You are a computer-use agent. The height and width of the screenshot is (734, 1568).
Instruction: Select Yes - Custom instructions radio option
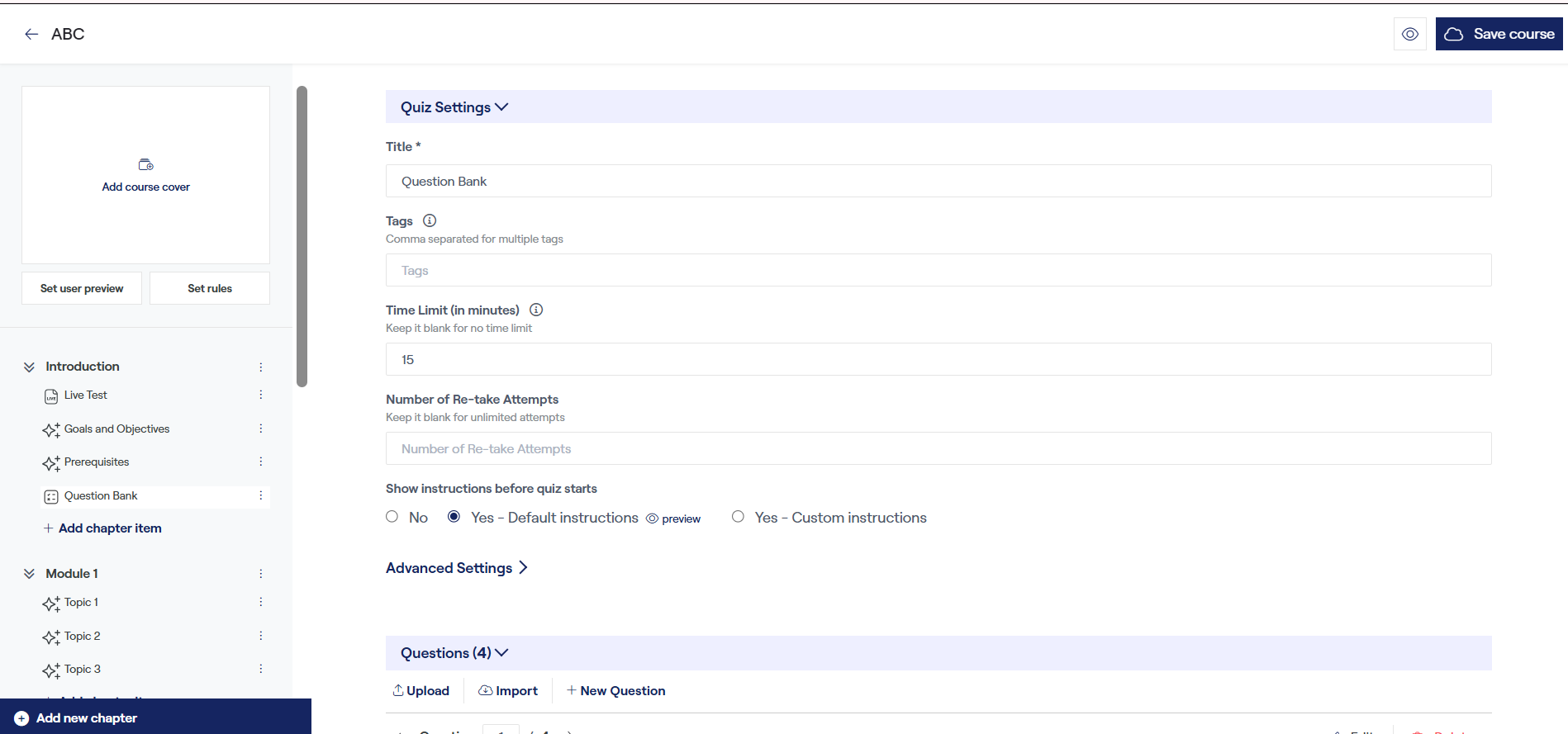tap(738, 517)
